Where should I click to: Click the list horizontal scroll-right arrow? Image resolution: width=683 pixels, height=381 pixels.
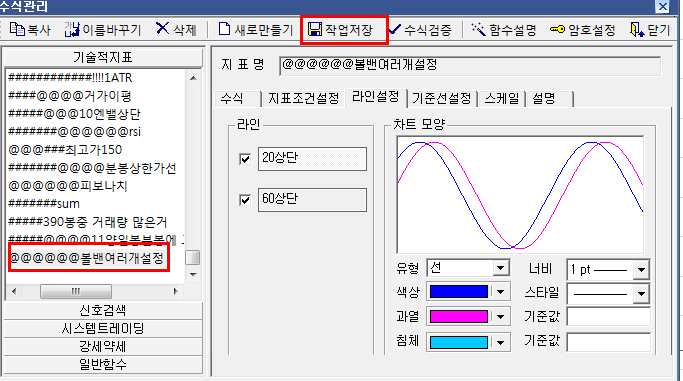[x=176, y=291]
